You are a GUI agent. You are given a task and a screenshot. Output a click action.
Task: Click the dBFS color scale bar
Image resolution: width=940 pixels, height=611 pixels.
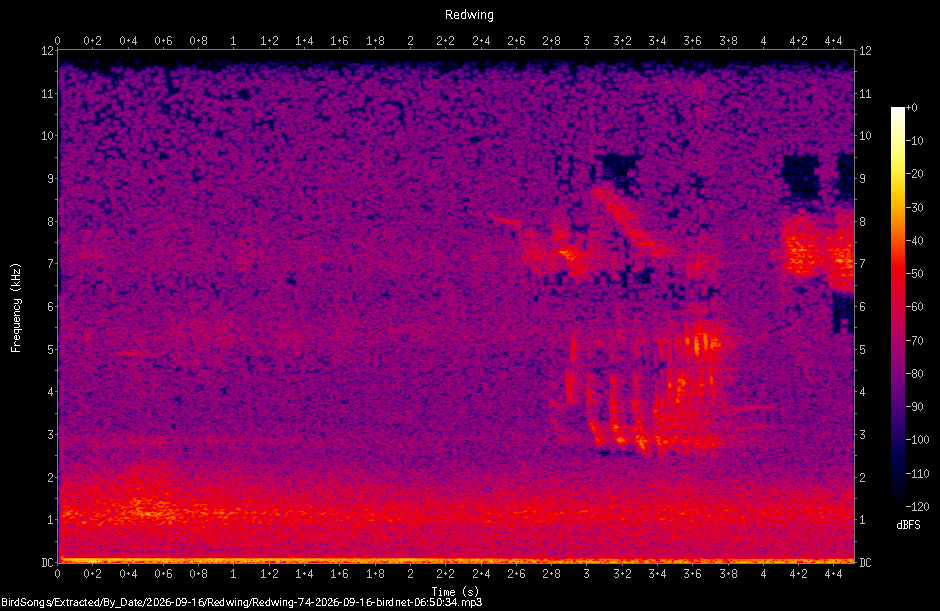pyautogui.click(x=897, y=306)
